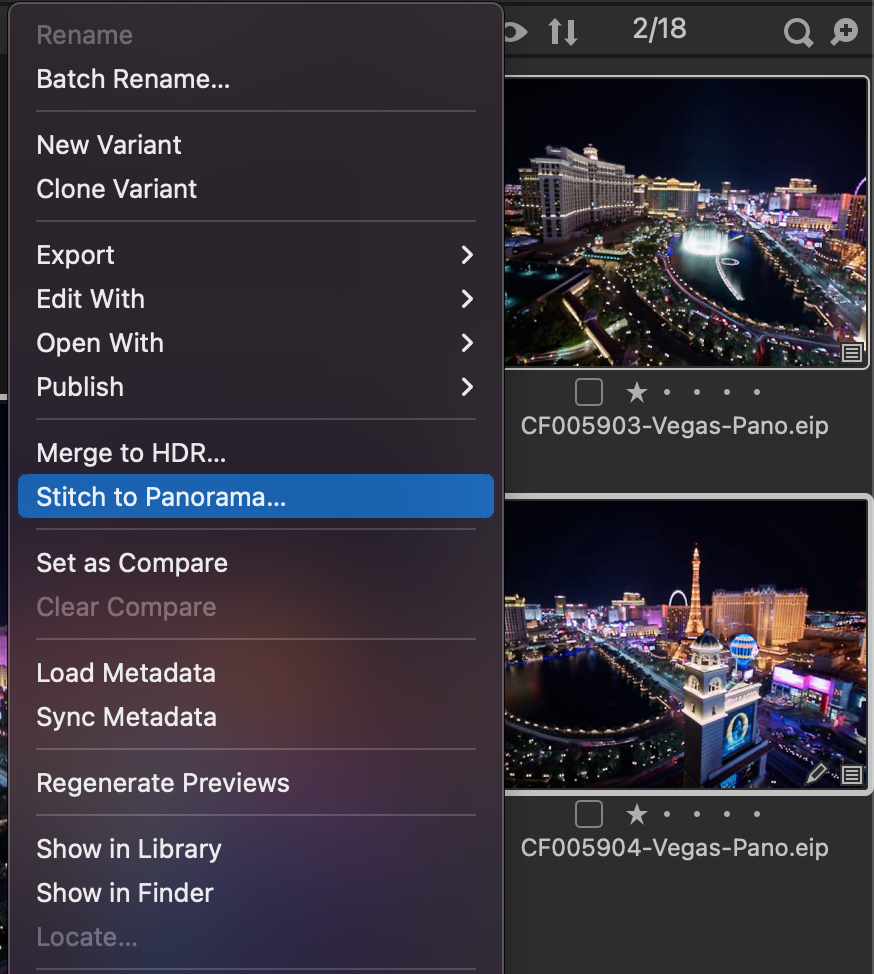The width and height of the screenshot is (874, 974).
Task: Select New Variant menu item
Action: 256,145
